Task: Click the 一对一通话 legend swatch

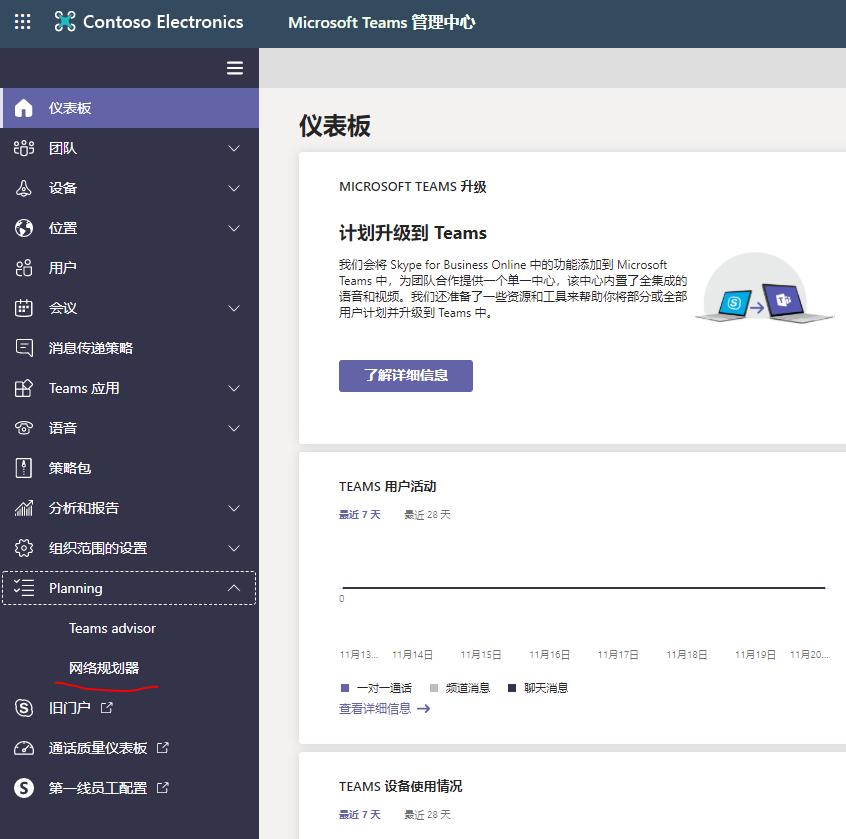Action: [341, 687]
